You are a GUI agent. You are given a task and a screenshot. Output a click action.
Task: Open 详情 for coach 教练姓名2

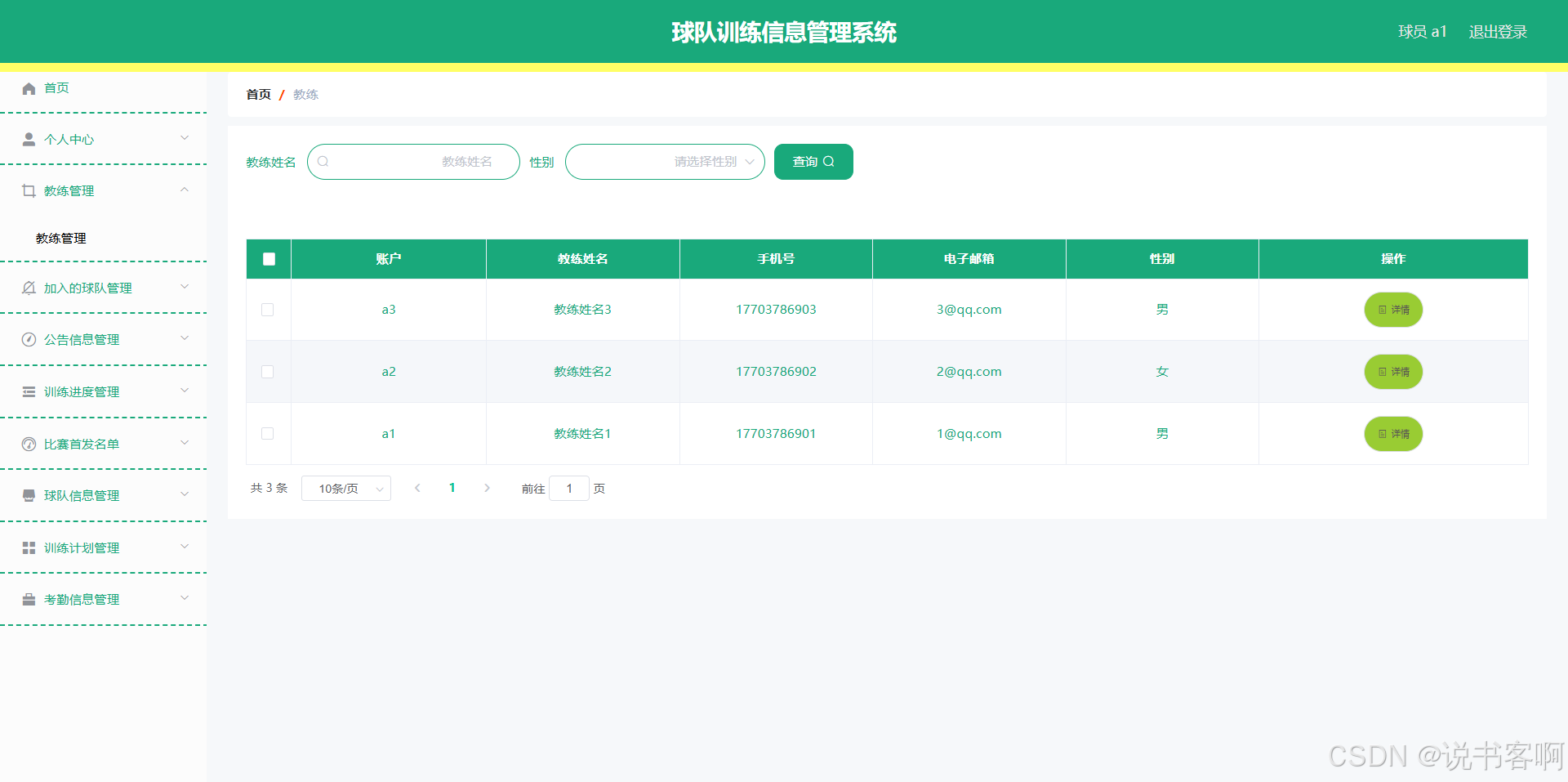pyautogui.click(x=1393, y=372)
